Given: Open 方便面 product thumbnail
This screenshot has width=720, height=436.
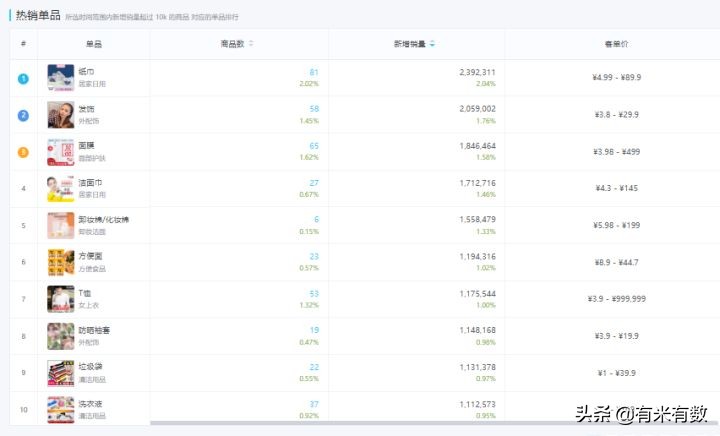Looking at the screenshot, I should tap(61, 263).
